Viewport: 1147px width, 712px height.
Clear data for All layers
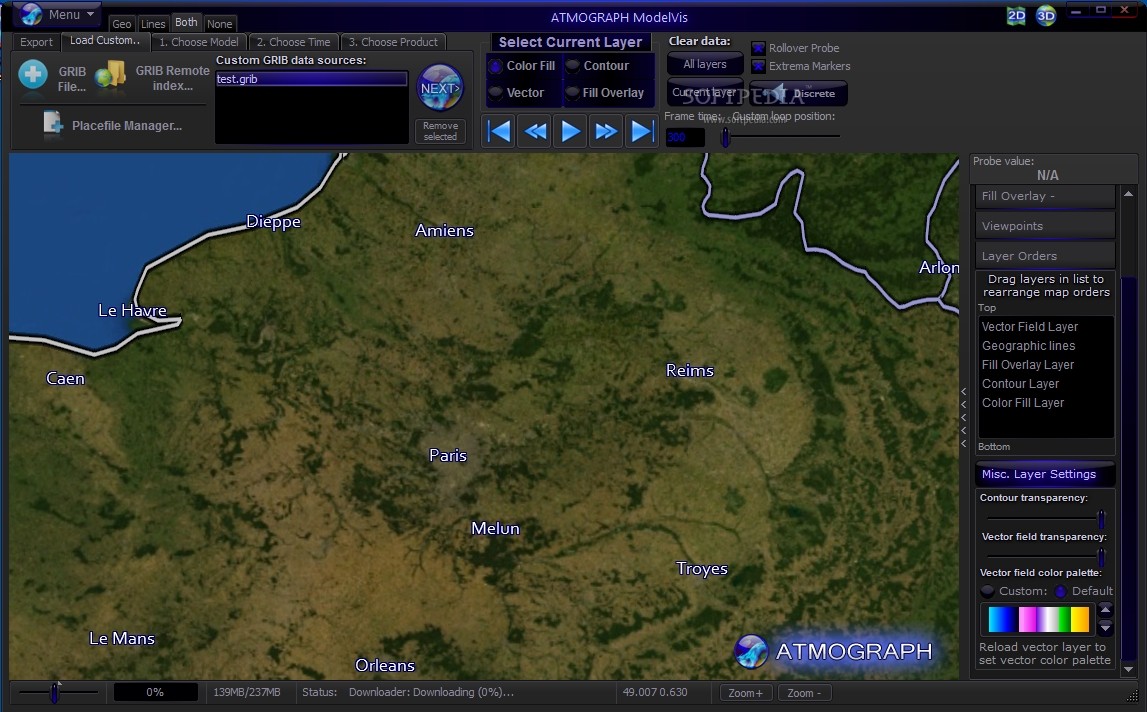coord(704,64)
